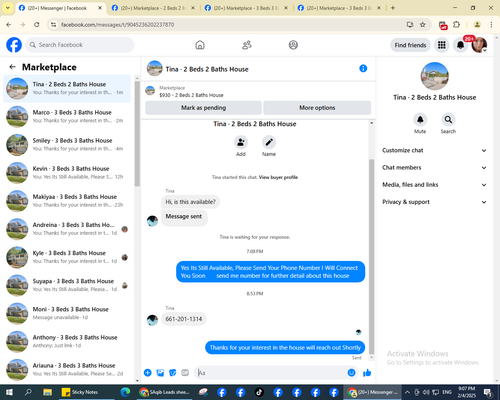The width and height of the screenshot is (500, 400).
Task: Click the 661-201-1314 message bubble
Action: coord(184,319)
